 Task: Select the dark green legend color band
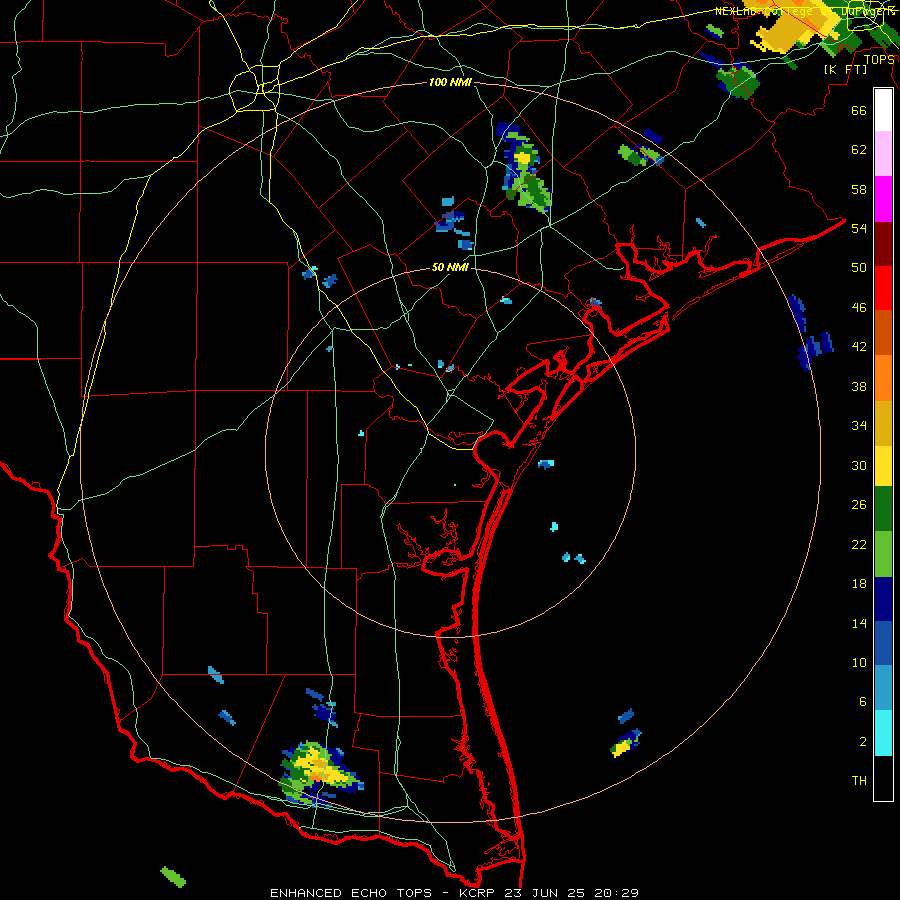(883, 509)
